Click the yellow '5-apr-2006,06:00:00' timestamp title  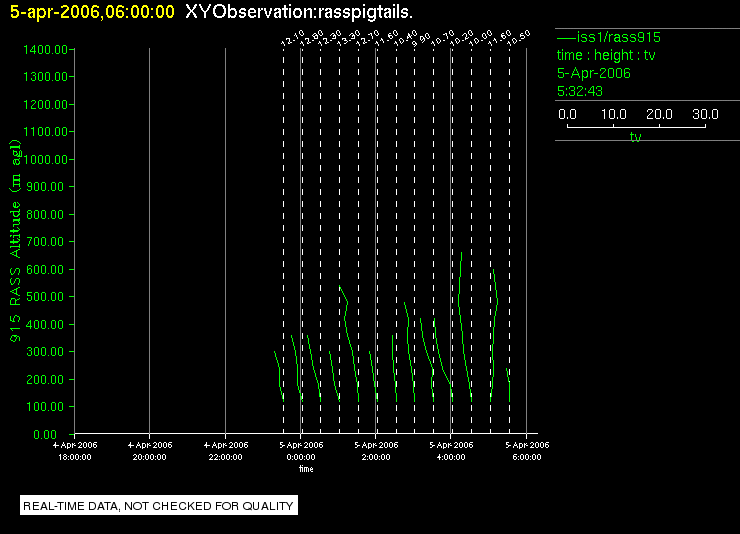point(92,12)
